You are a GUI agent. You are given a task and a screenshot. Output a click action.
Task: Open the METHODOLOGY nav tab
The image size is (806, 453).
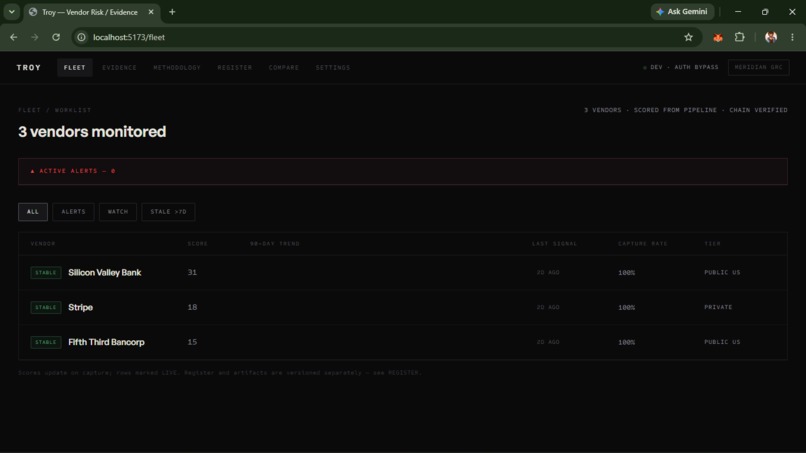click(177, 67)
